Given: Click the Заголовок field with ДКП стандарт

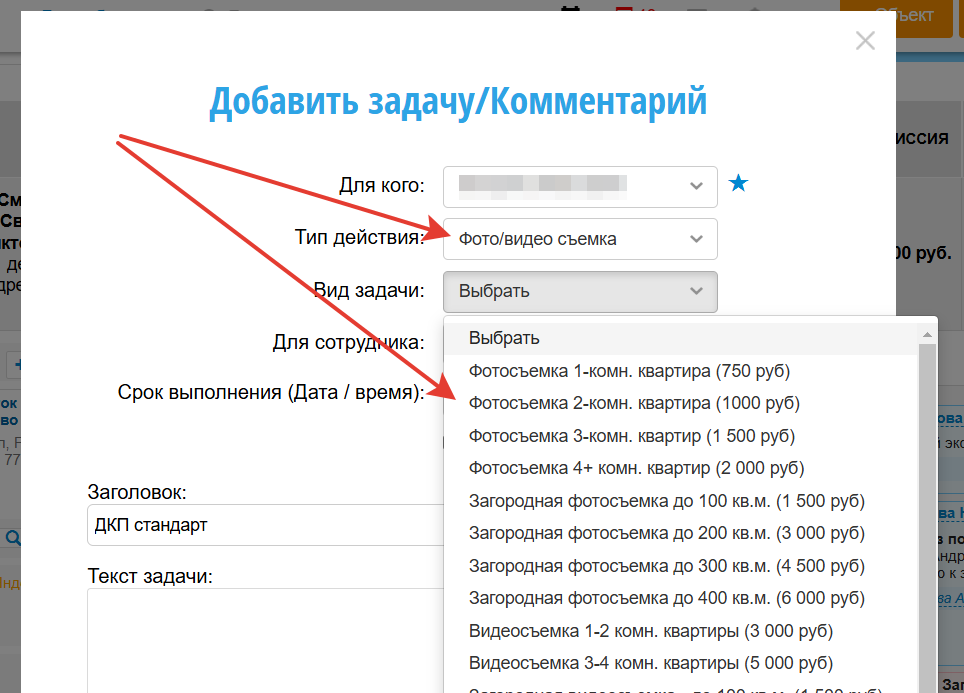Looking at the screenshot, I should 264,525.
